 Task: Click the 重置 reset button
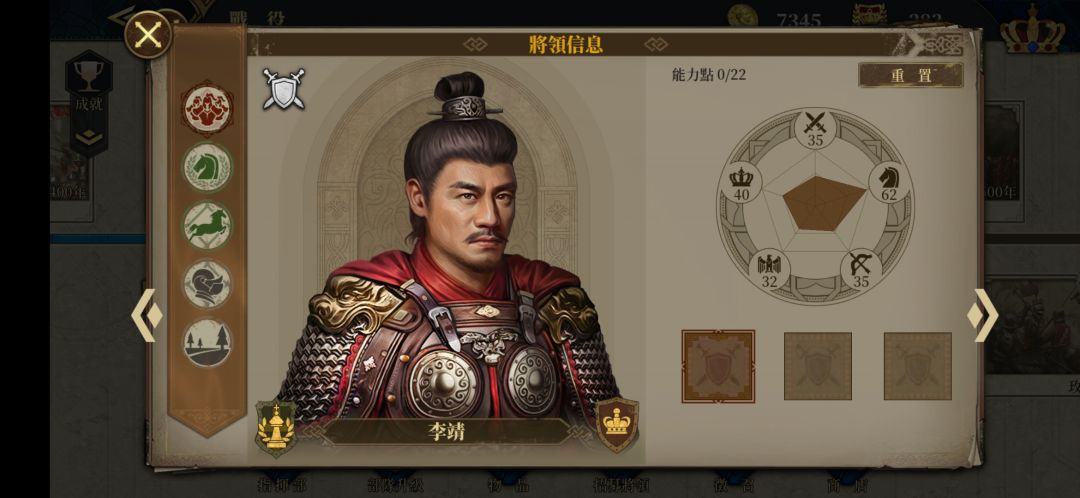click(911, 75)
